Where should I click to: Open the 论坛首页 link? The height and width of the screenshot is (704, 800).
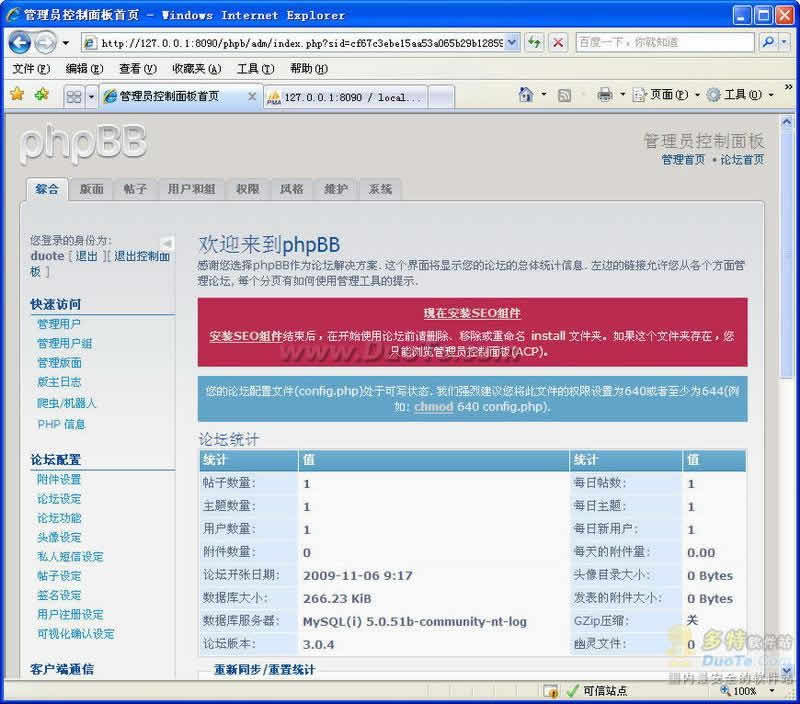click(742, 160)
